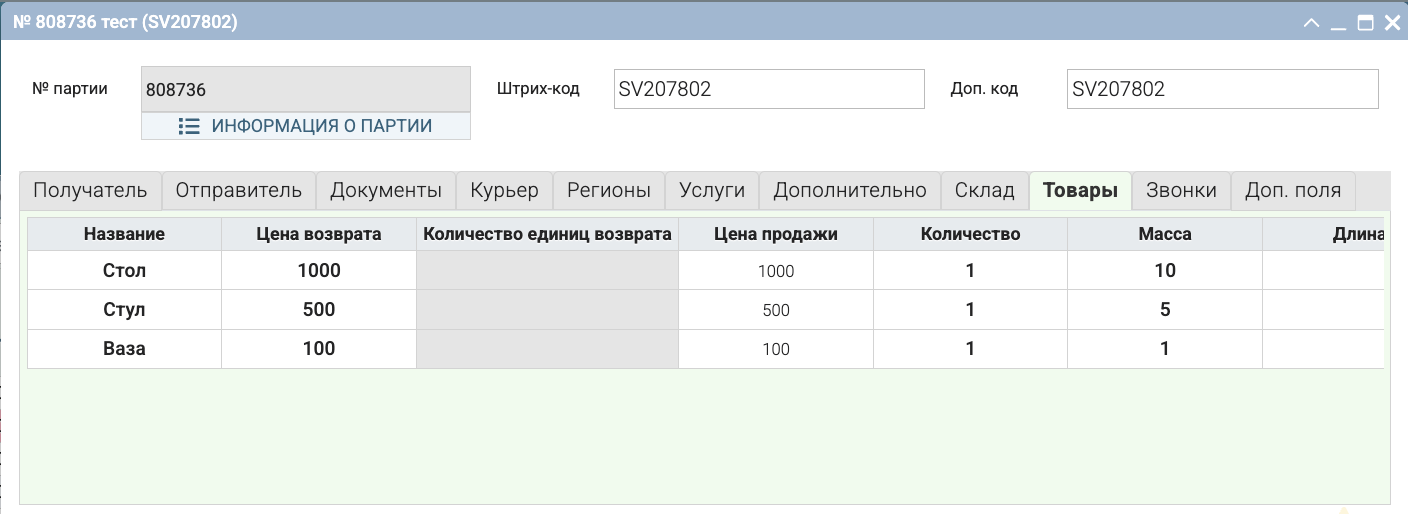Click return price 1000 for Стол
The image size is (1408, 514).
[x=319, y=270]
